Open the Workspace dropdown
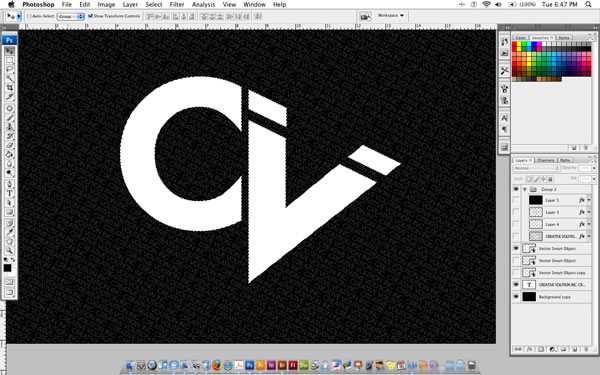The image size is (600, 375). (x=391, y=16)
